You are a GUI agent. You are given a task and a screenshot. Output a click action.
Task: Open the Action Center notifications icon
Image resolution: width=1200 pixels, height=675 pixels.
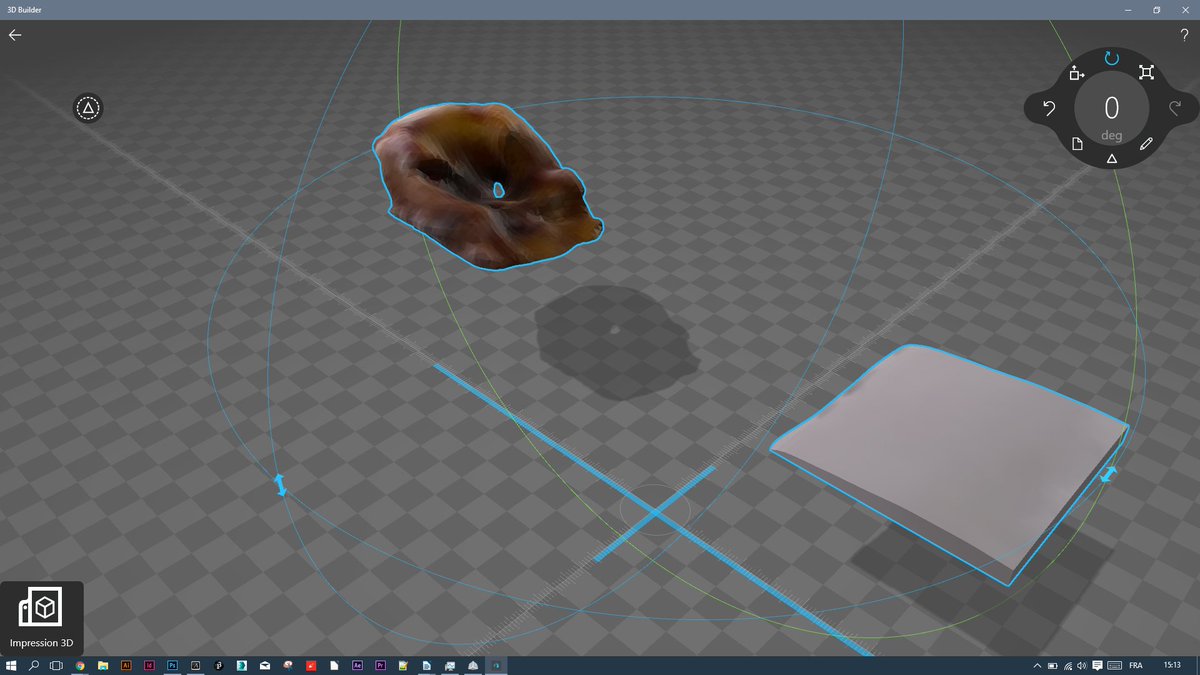coord(1098,665)
